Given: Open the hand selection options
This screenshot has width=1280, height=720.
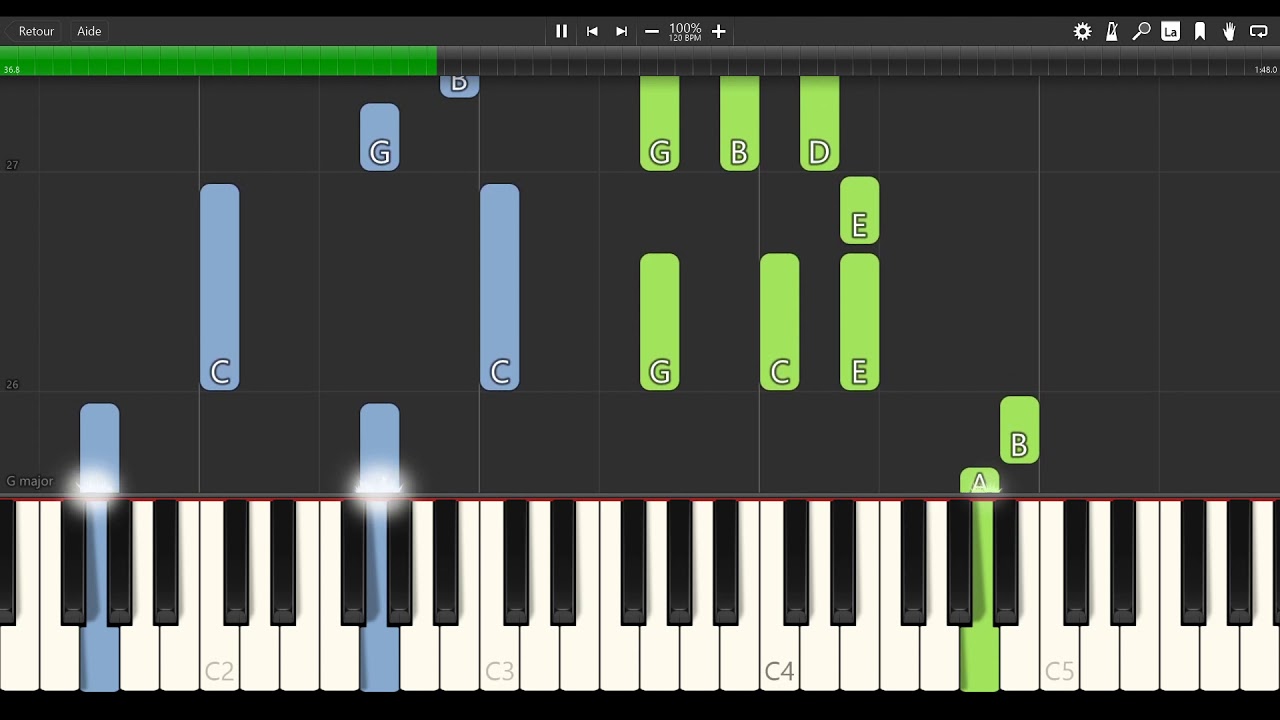Looking at the screenshot, I should [x=1229, y=31].
